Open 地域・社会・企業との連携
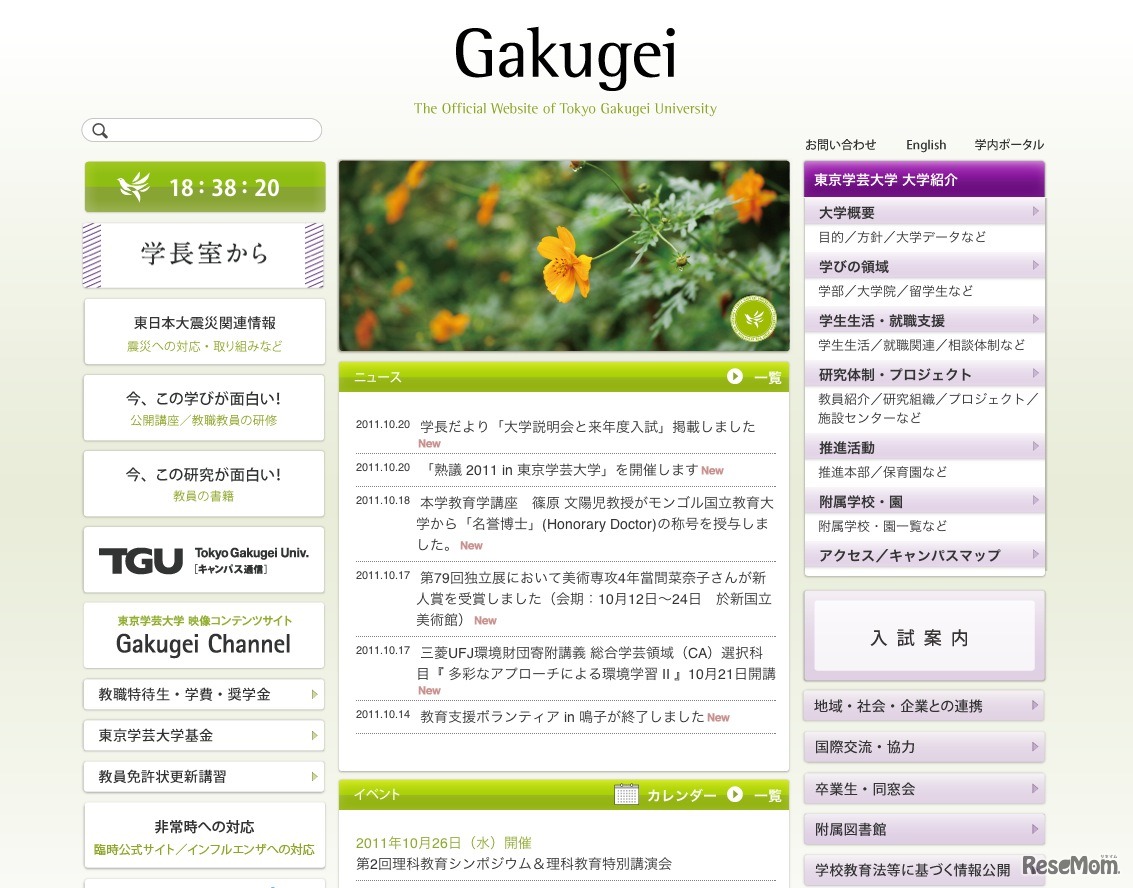 pyautogui.click(x=924, y=706)
